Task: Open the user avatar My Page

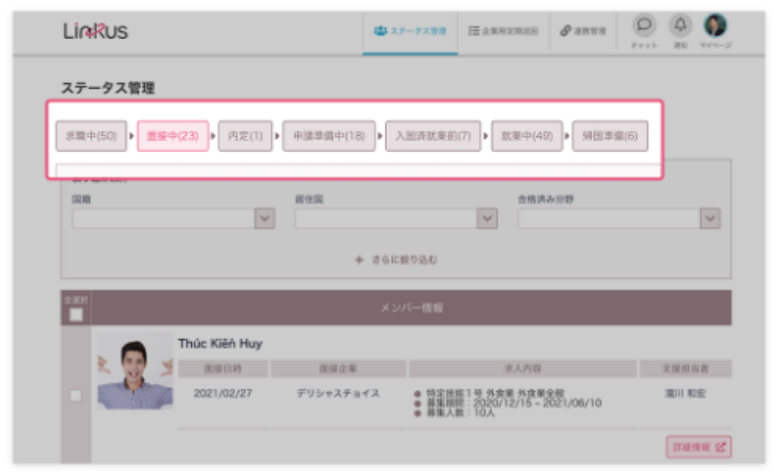Action: click(x=715, y=25)
